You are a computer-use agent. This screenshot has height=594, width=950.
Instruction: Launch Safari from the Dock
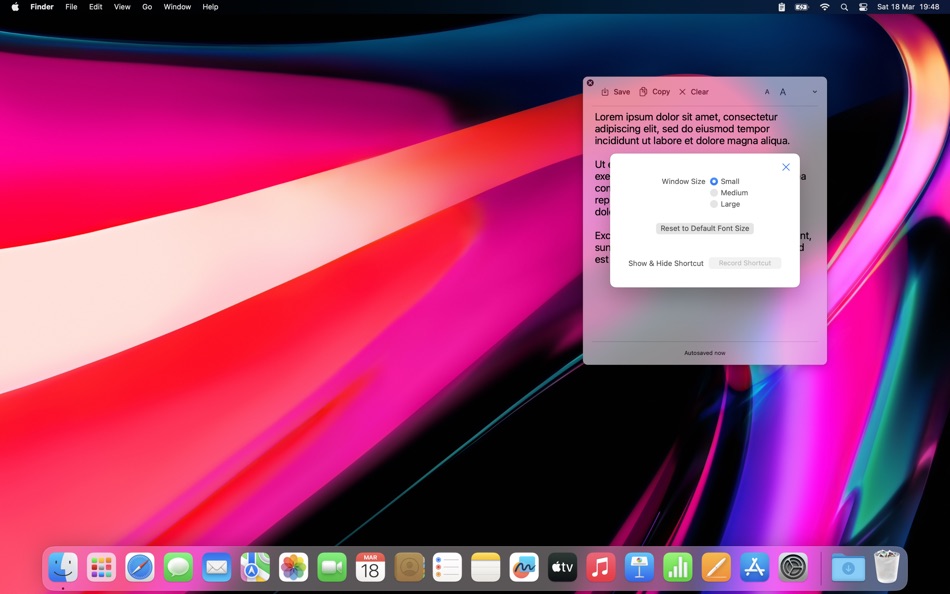pyautogui.click(x=140, y=567)
